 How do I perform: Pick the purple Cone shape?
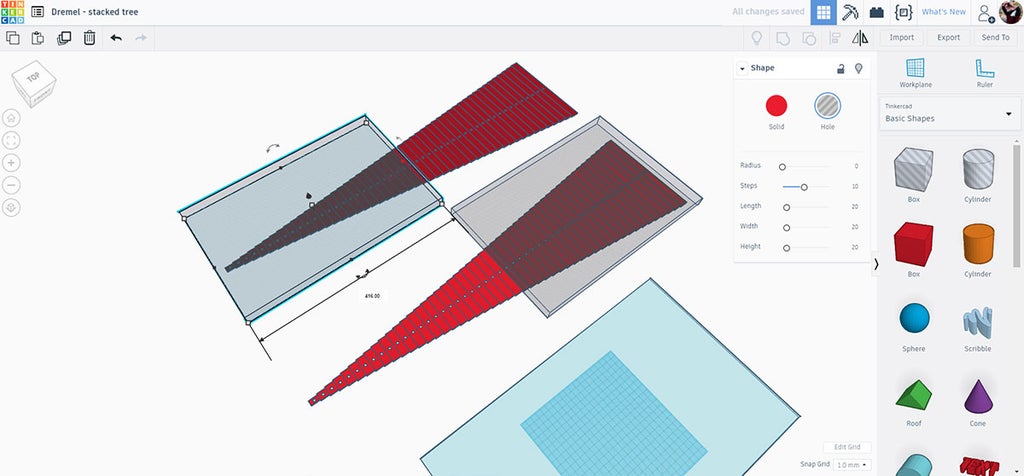[x=978, y=396]
